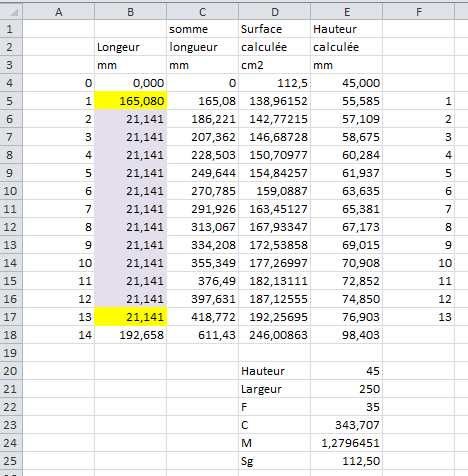
Task: Click cell with value 74,850
Action: pos(346,299)
